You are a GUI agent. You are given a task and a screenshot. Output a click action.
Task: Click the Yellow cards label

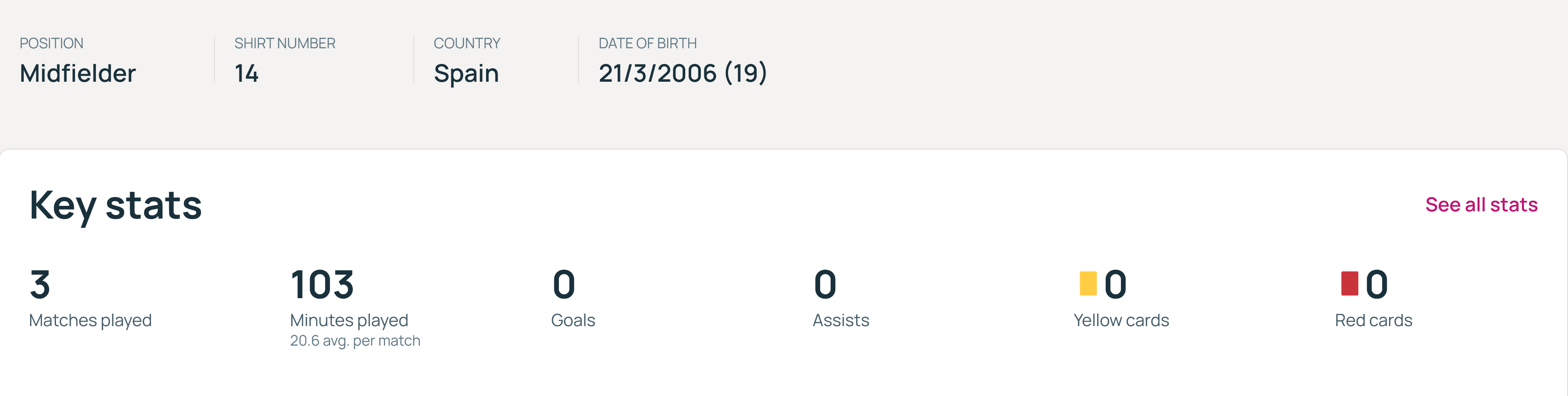1121,320
